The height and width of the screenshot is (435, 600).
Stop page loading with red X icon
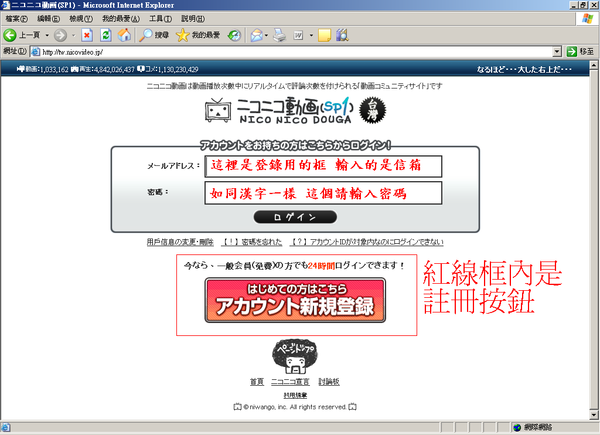(x=87, y=35)
